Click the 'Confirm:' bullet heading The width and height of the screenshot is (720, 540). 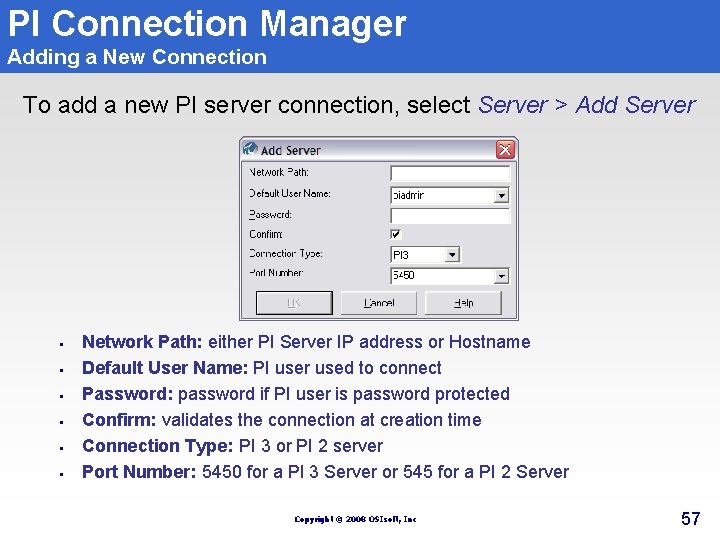[119, 420]
